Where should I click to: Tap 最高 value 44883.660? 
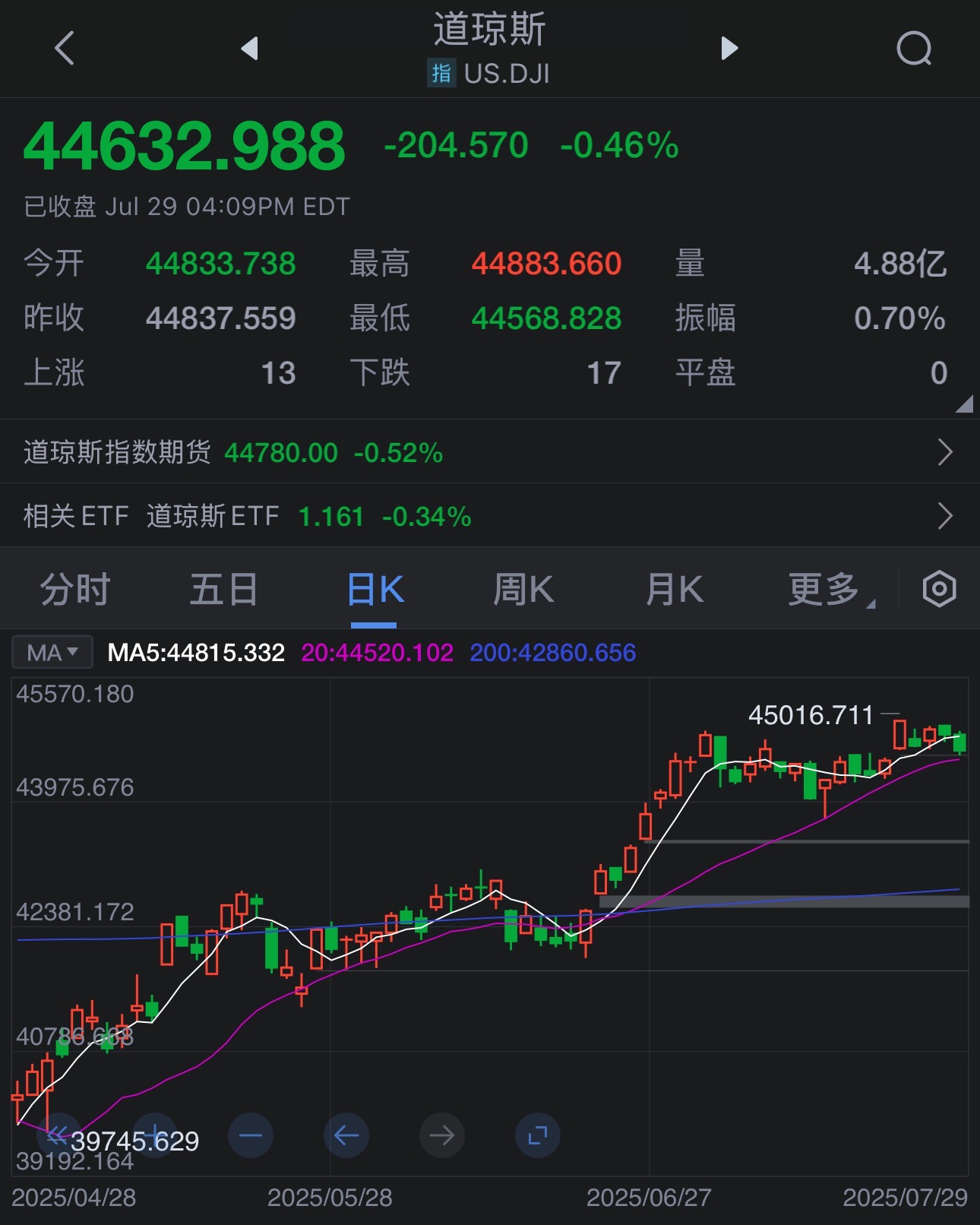tap(546, 264)
